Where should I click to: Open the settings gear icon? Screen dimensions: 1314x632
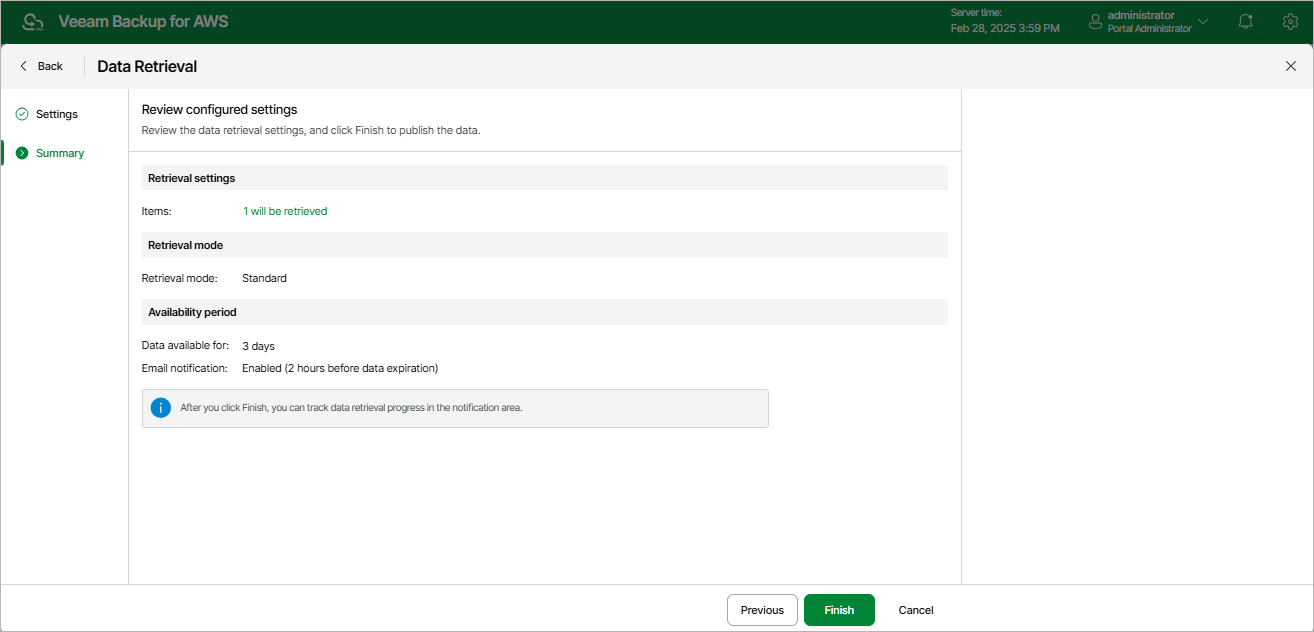pyautogui.click(x=1290, y=21)
